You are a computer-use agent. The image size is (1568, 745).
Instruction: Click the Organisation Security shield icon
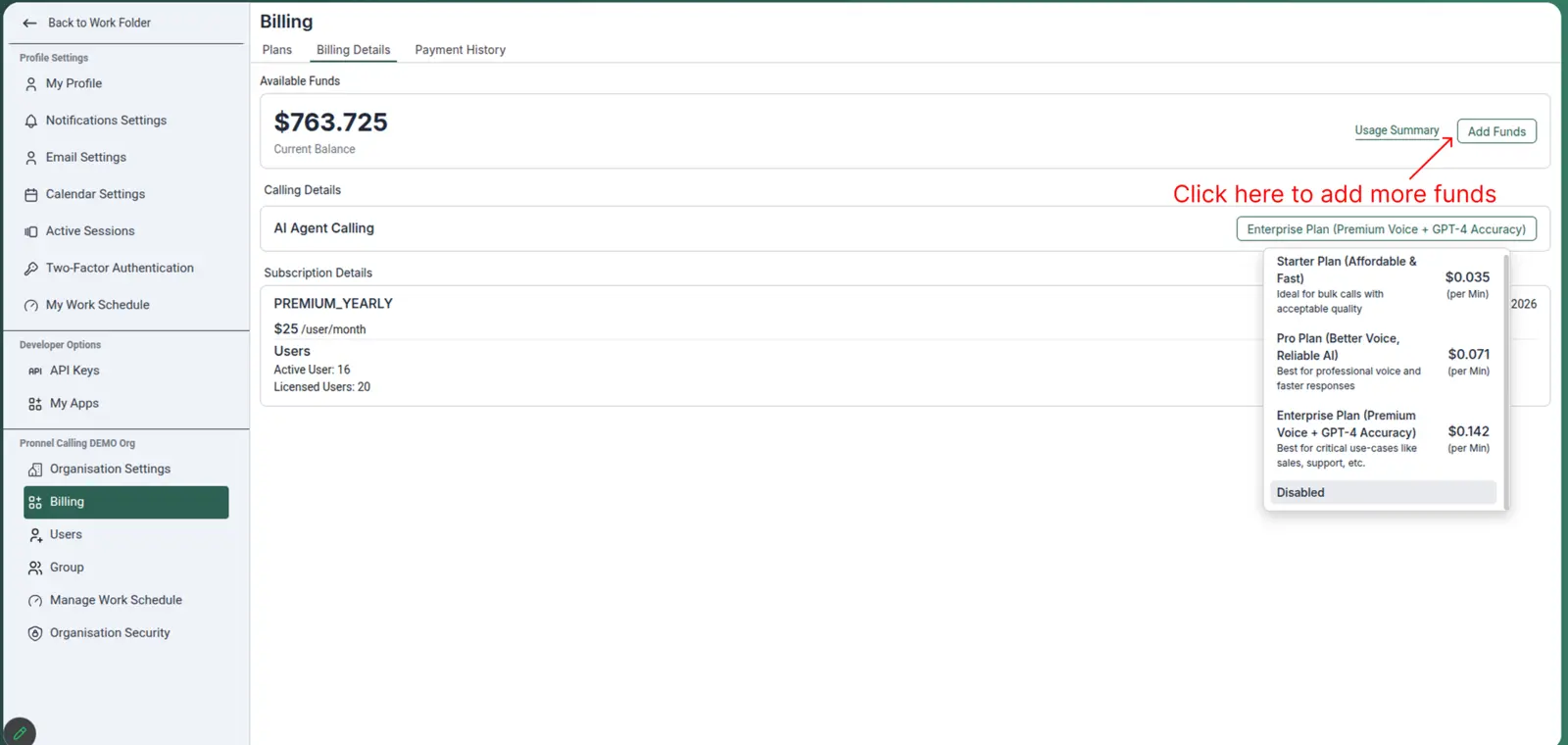coord(35,633)
